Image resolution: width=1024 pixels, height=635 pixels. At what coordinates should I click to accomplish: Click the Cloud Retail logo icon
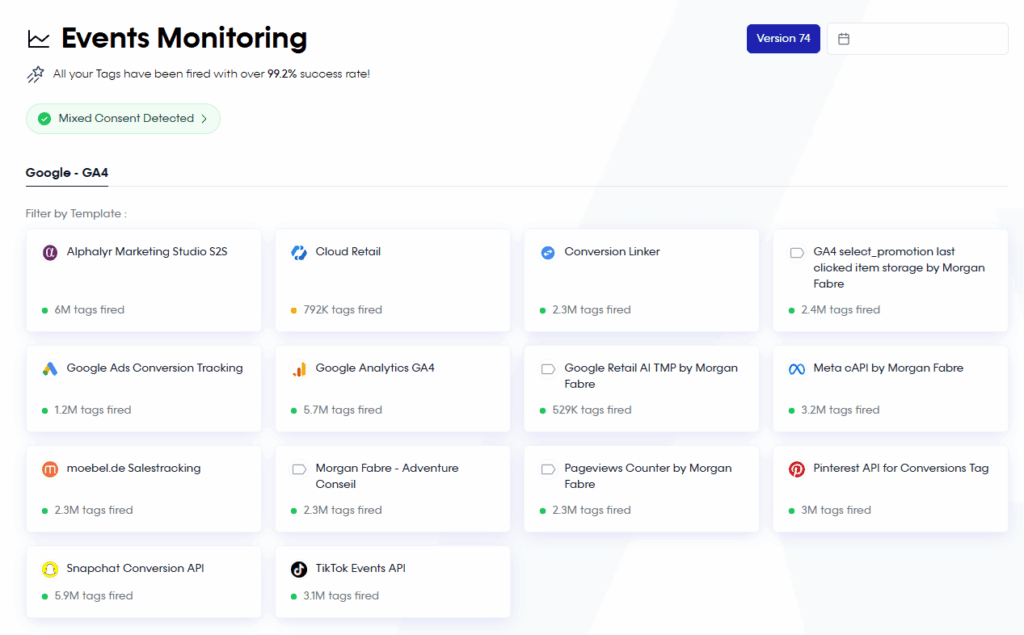(x=299, y=252)
